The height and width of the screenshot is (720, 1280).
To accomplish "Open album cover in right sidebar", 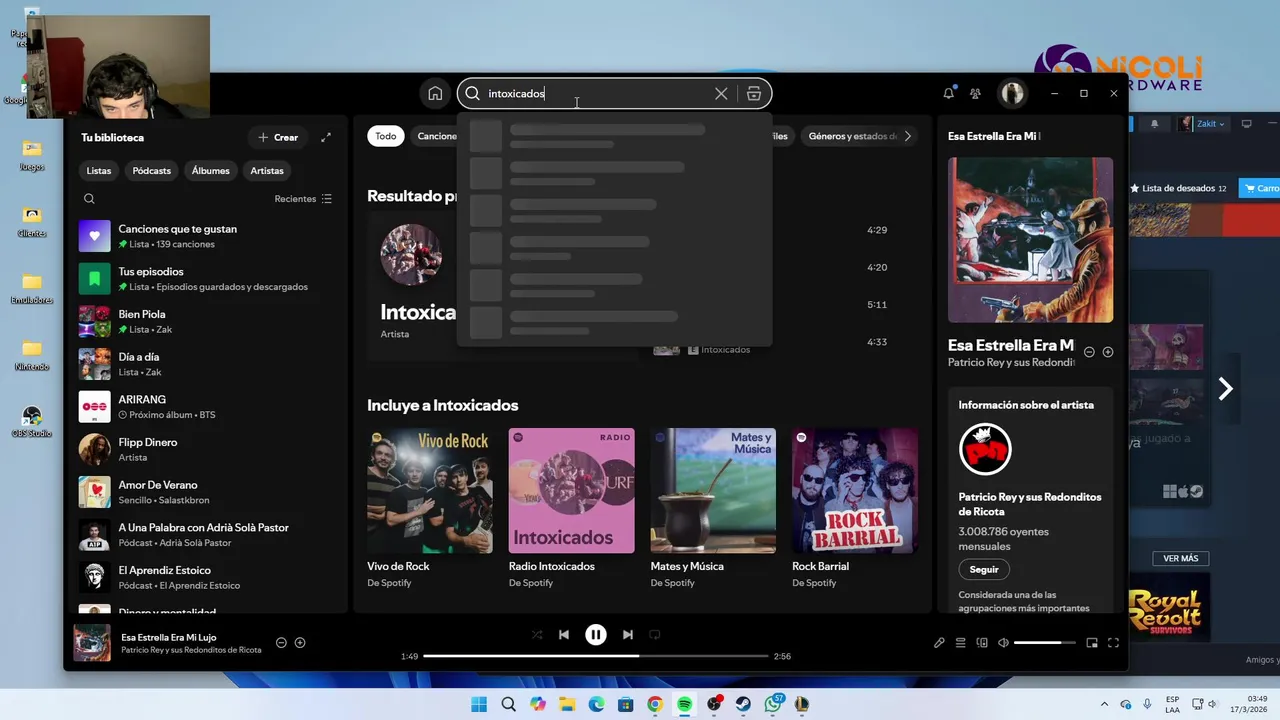I will [x=1030, y=240].
